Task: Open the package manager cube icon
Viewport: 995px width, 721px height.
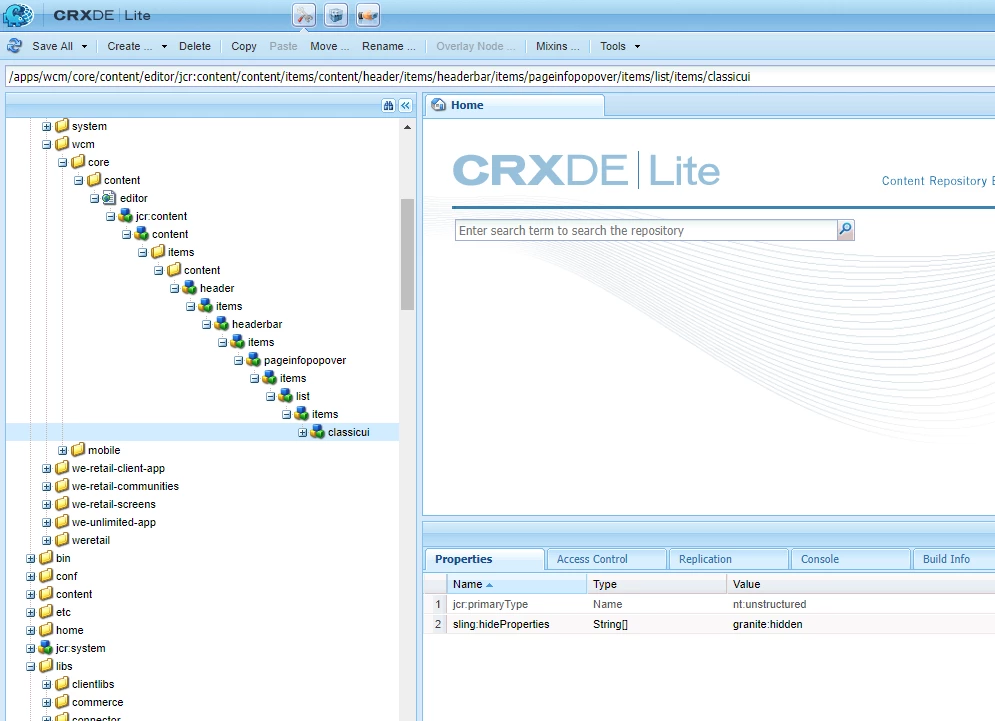Action: (336, 15)
